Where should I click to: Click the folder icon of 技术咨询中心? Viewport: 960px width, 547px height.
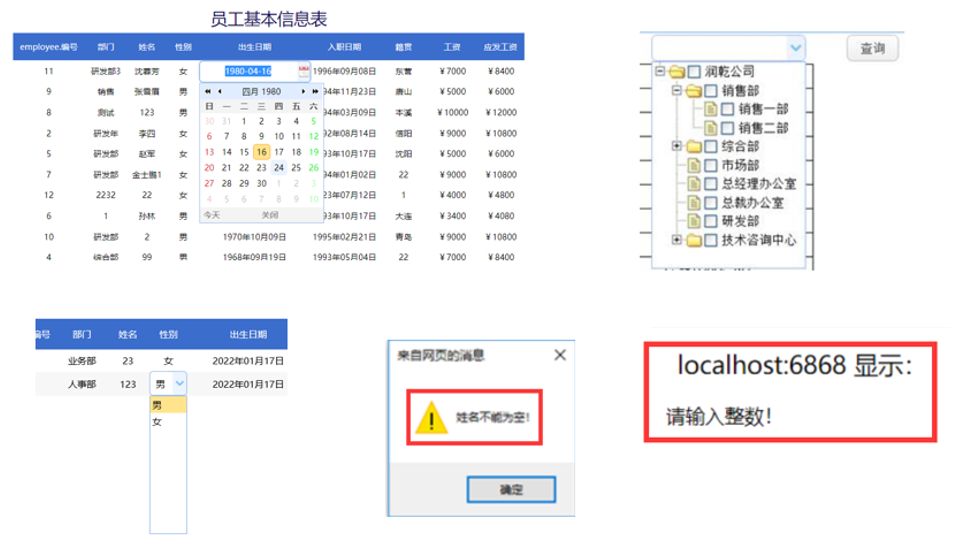[x=694, y=240]
